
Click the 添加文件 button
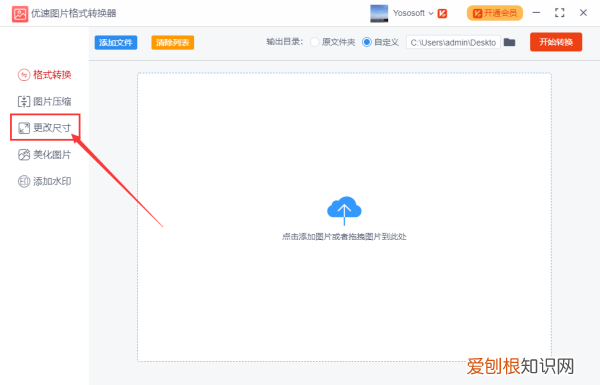coord(116,42)
